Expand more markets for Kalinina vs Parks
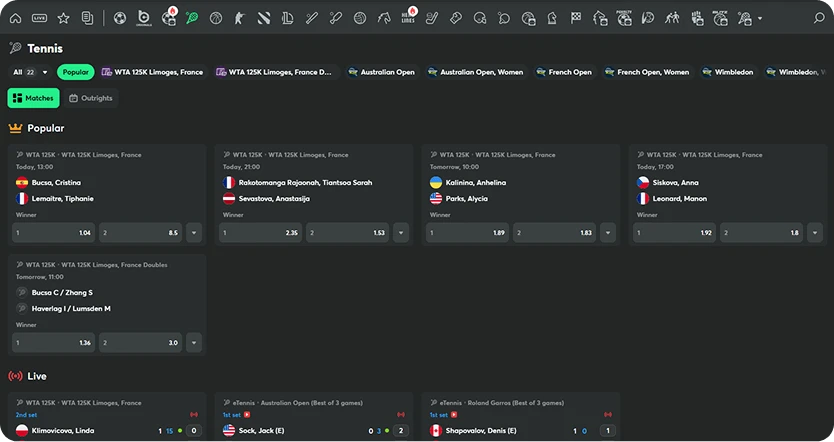834x442 pixels. (x=607, y=233)
